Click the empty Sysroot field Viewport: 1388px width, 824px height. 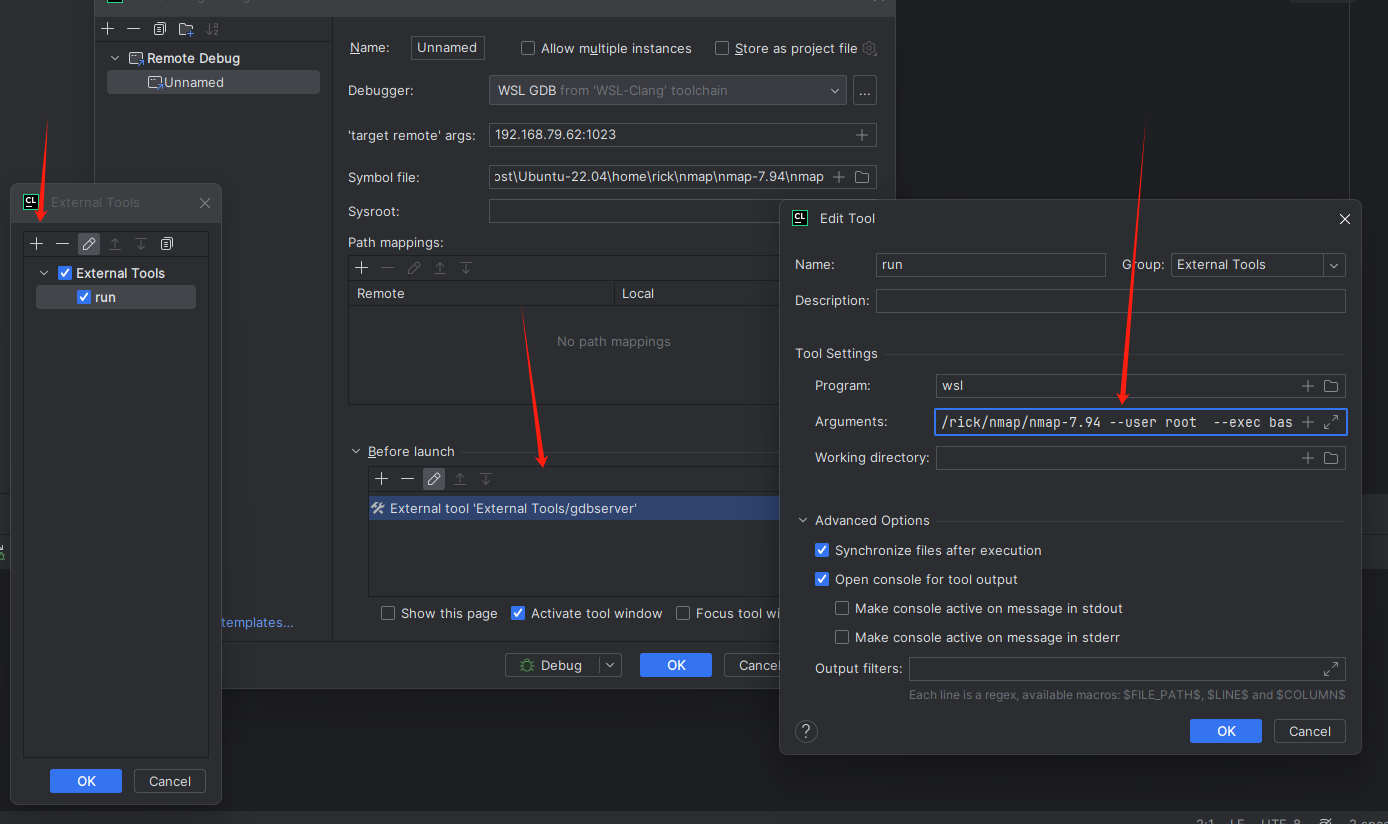[633, 211]
